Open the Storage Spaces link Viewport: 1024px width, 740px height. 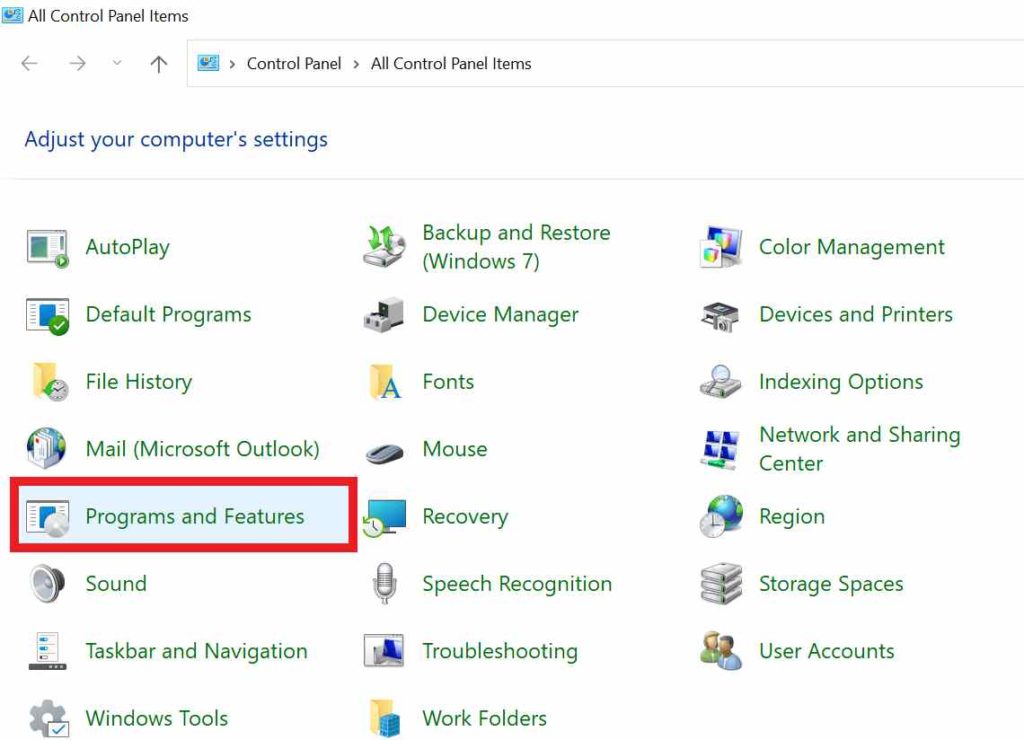point(831,584)
